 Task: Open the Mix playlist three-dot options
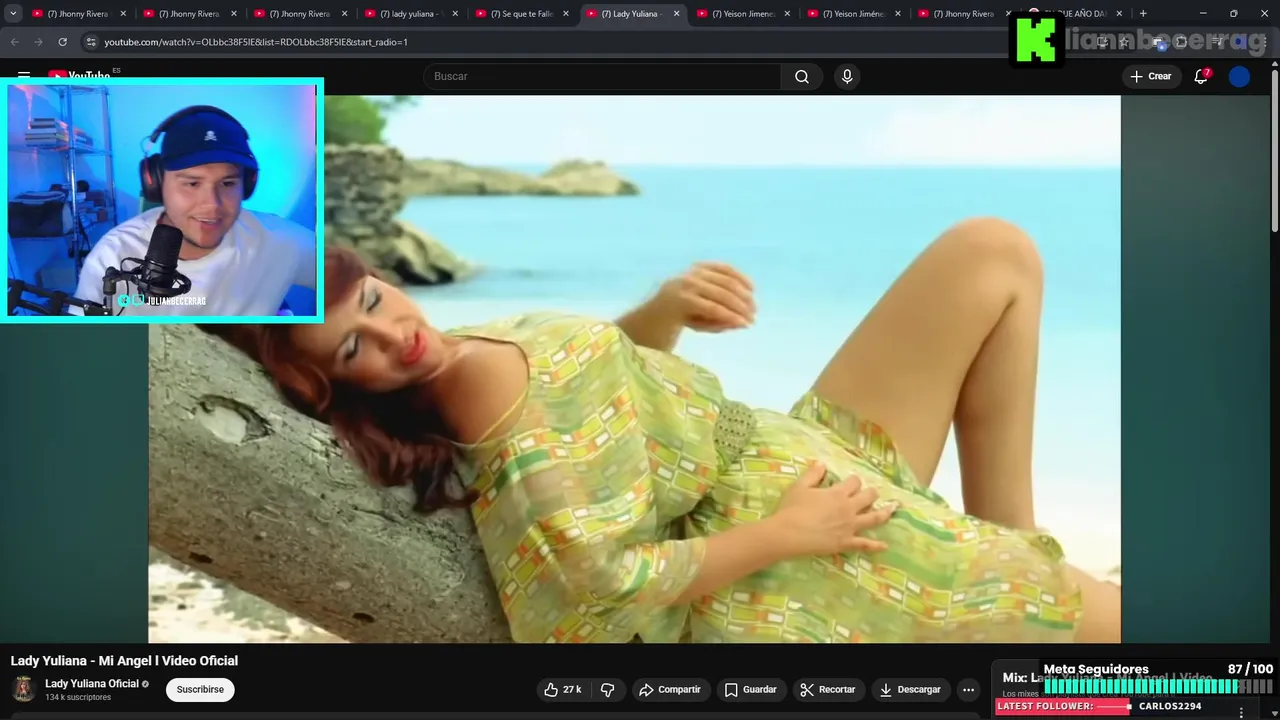click(x=1243, y=712)
